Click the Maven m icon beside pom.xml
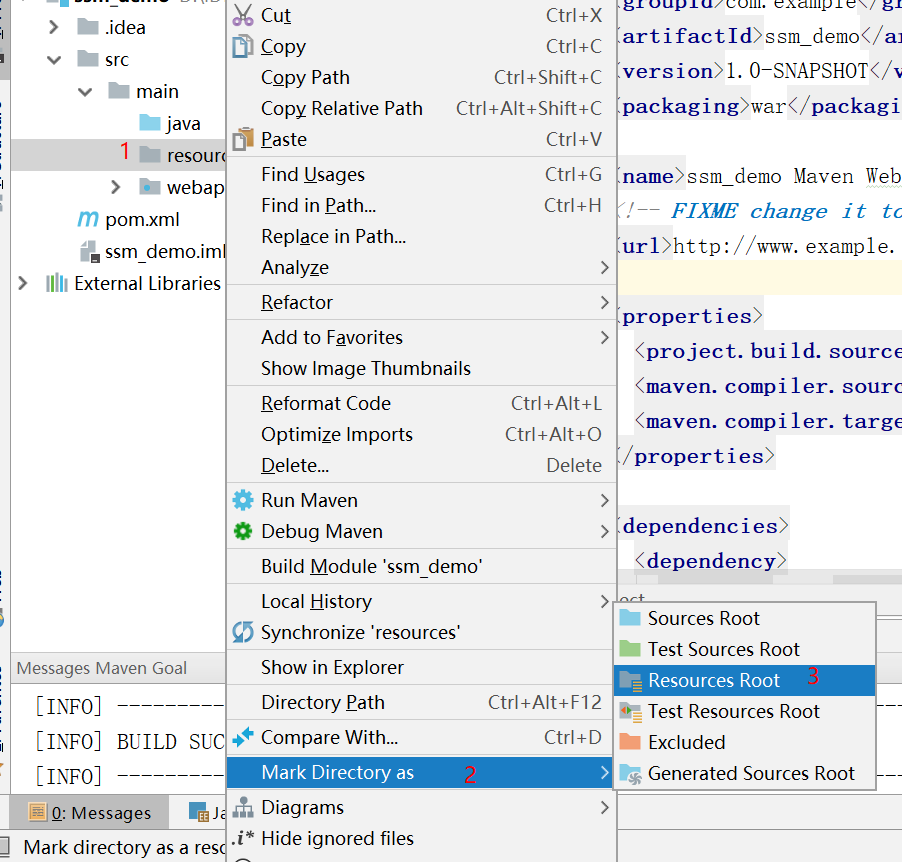Image resolution: width=902 pixels, height=862 pixels. pos(87,219)
